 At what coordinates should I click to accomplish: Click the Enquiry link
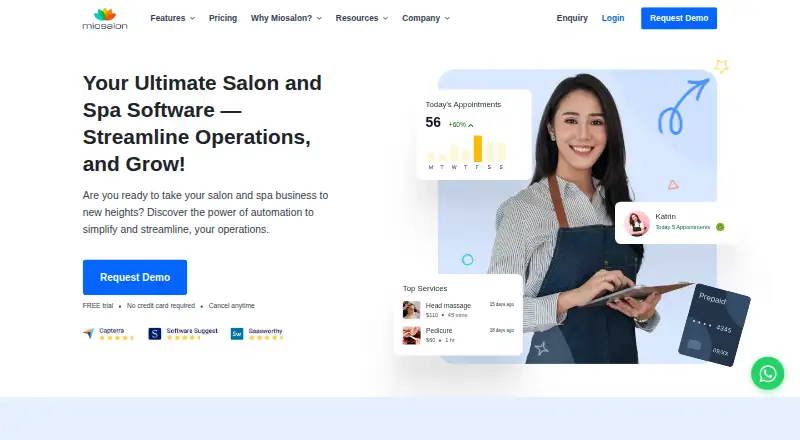(x=572, y=18)
